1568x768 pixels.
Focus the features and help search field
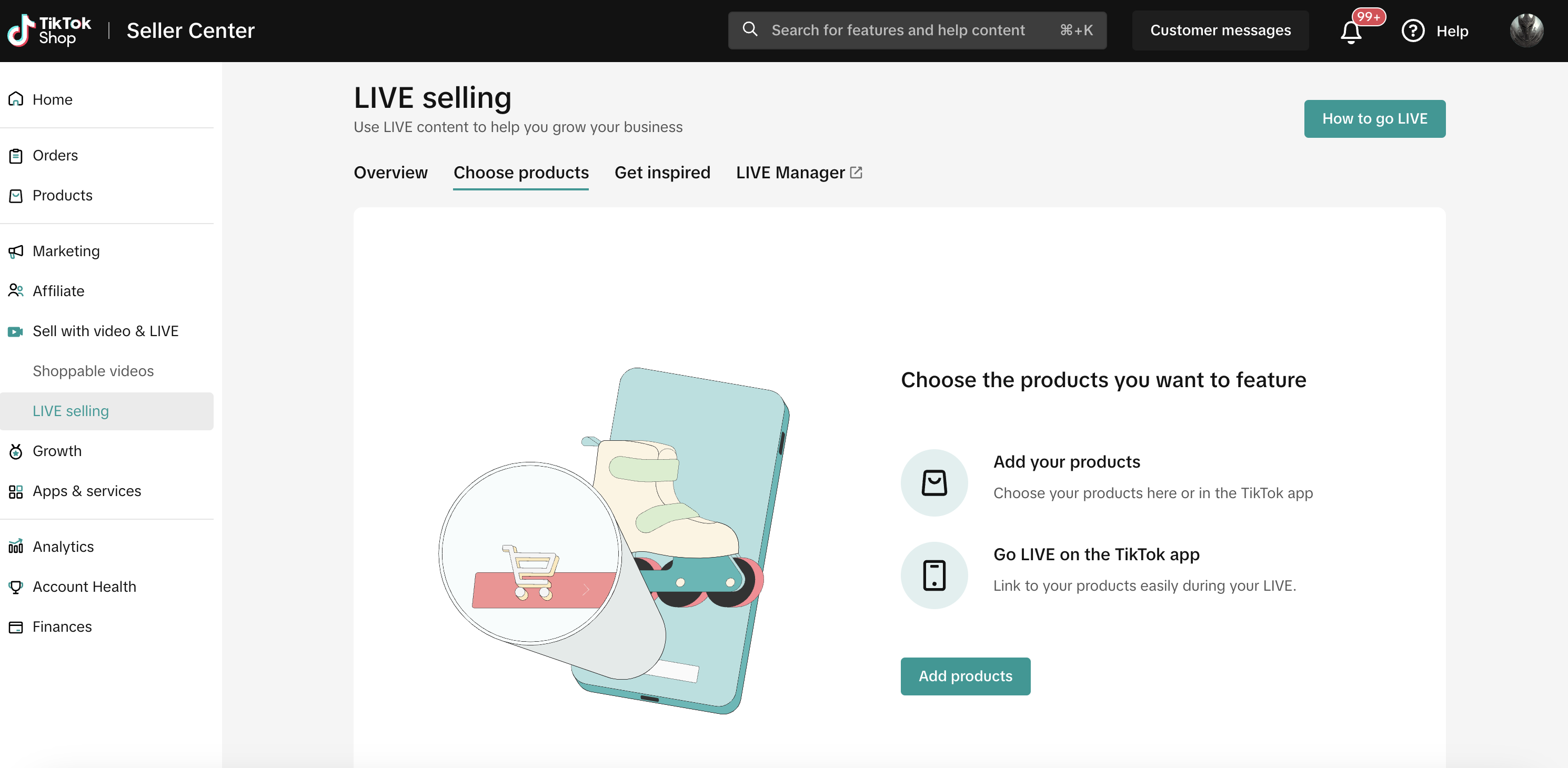click(x=898, y=31)
